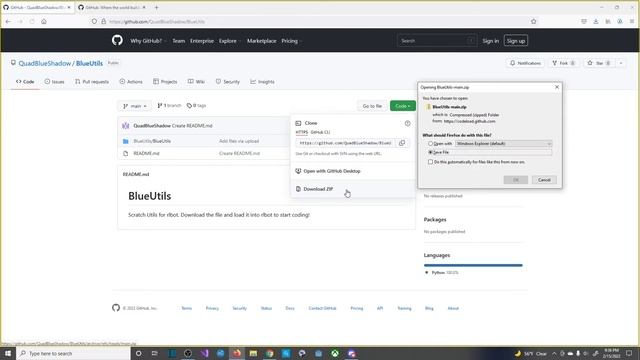Expand the Pricing header menu
The image size is (640, 360).
coord(291,41)
